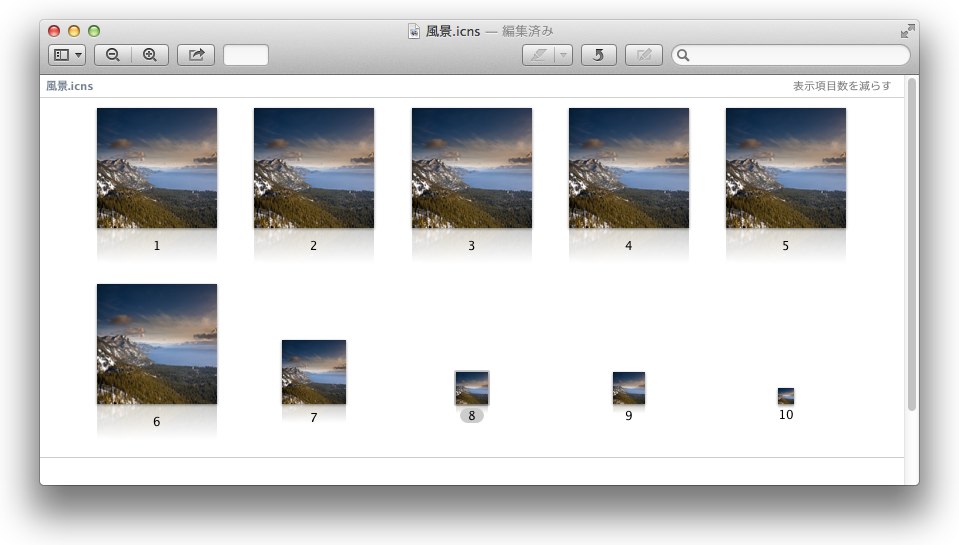Select thumbnail 5
The height and width of the screenshot is (545, 959).
[786, 168]
